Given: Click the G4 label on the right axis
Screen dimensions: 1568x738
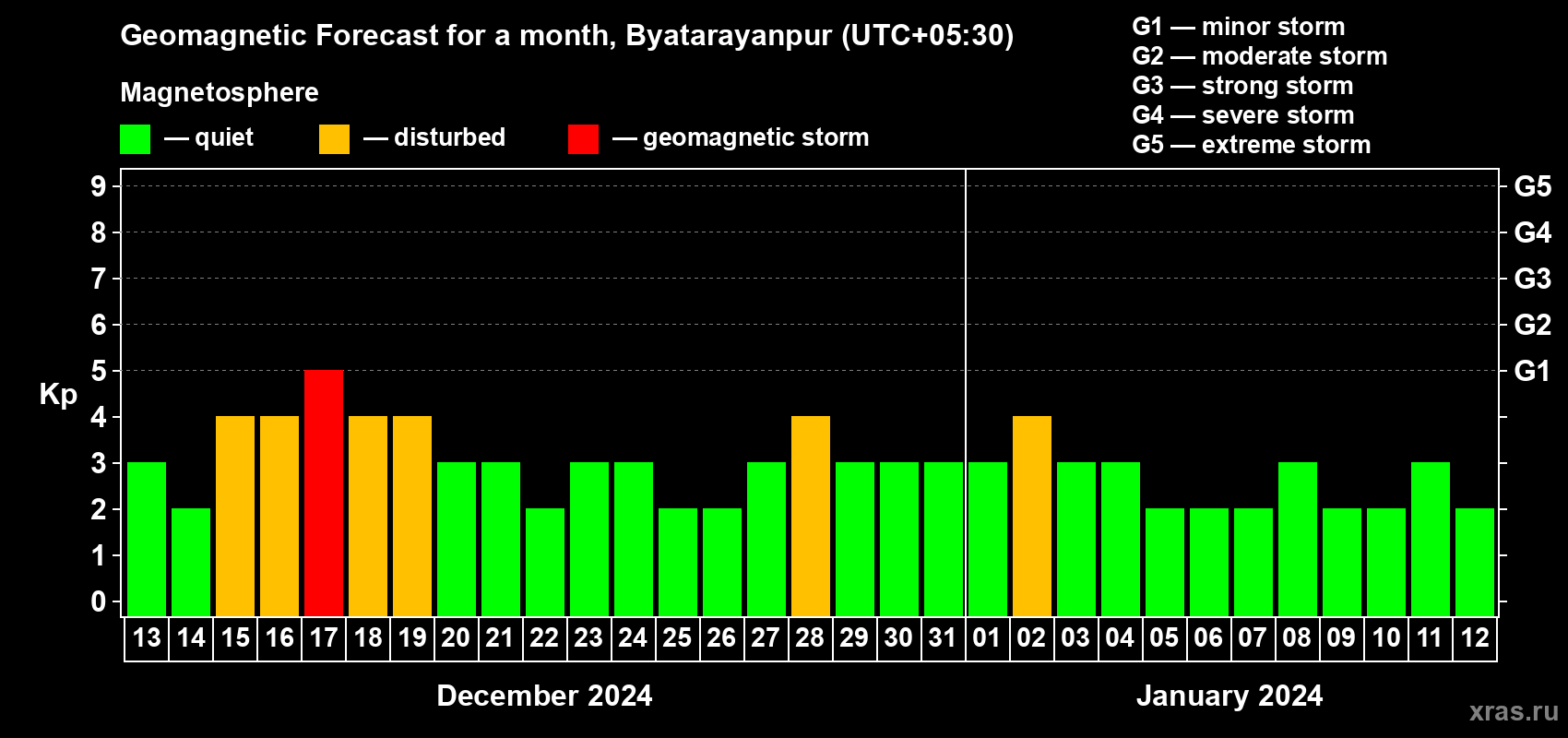Looking at the screenshot, I should tap(1533, 232).
